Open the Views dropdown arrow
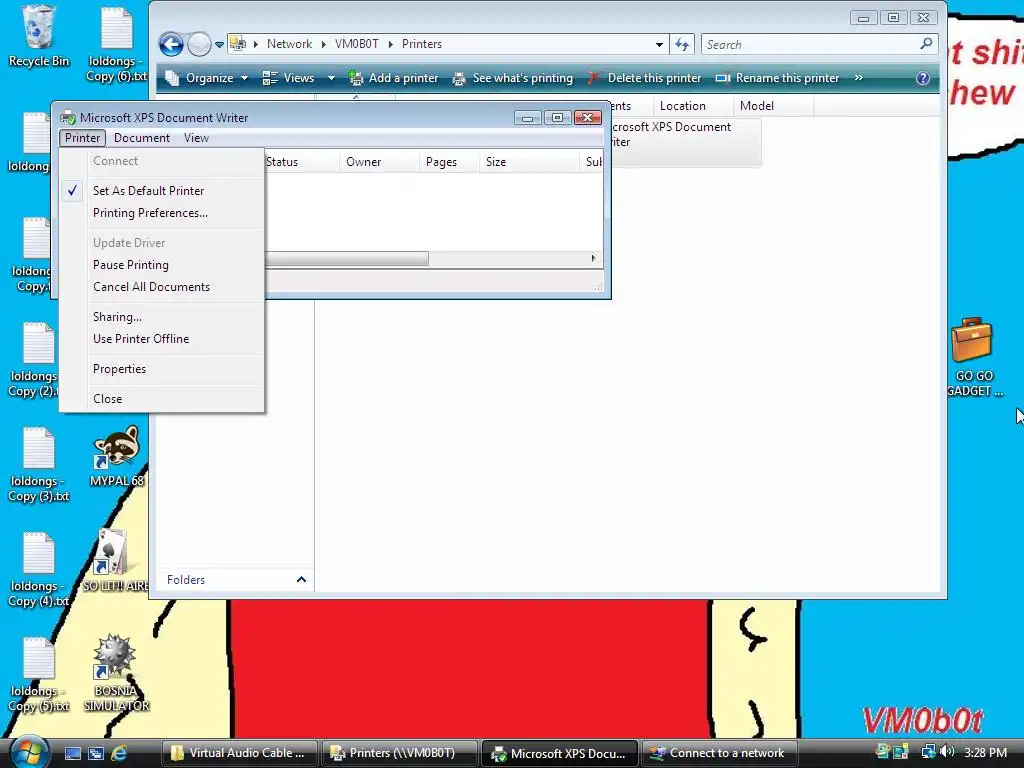Image resolution: width=1024 pixels, height=768 pixels. coord(331,78)
